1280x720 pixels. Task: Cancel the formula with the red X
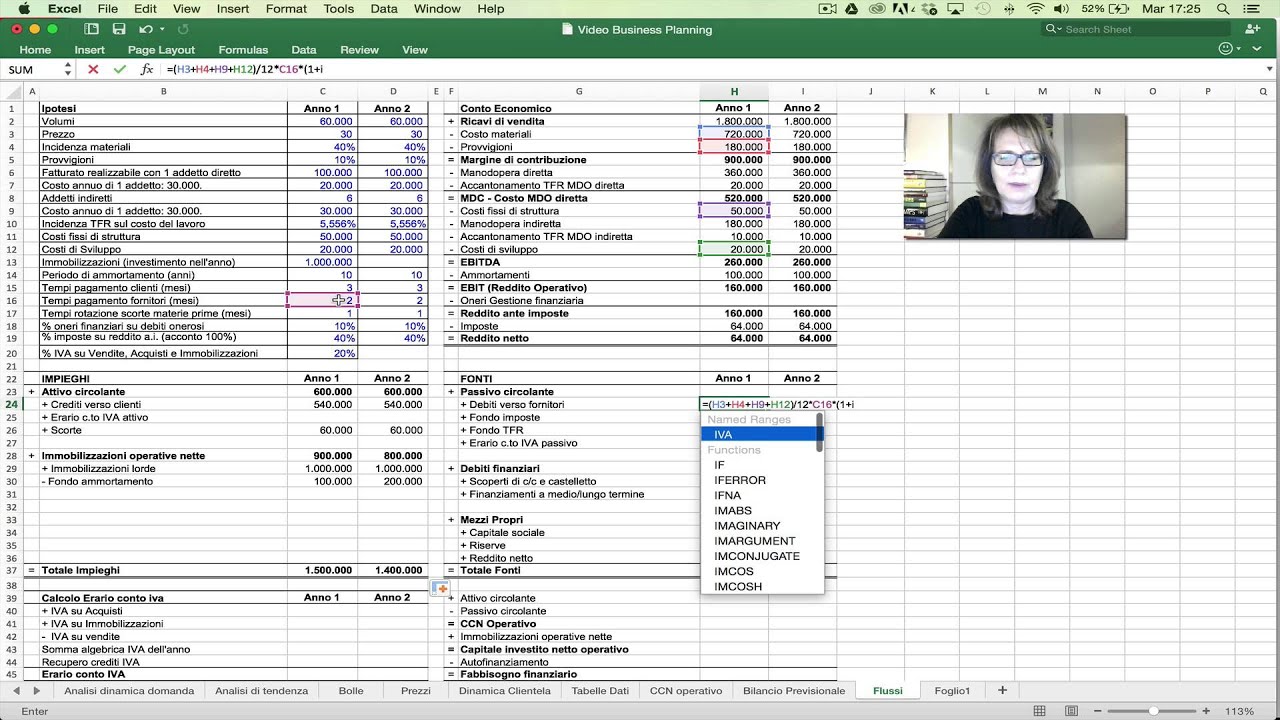click(93, 69)
